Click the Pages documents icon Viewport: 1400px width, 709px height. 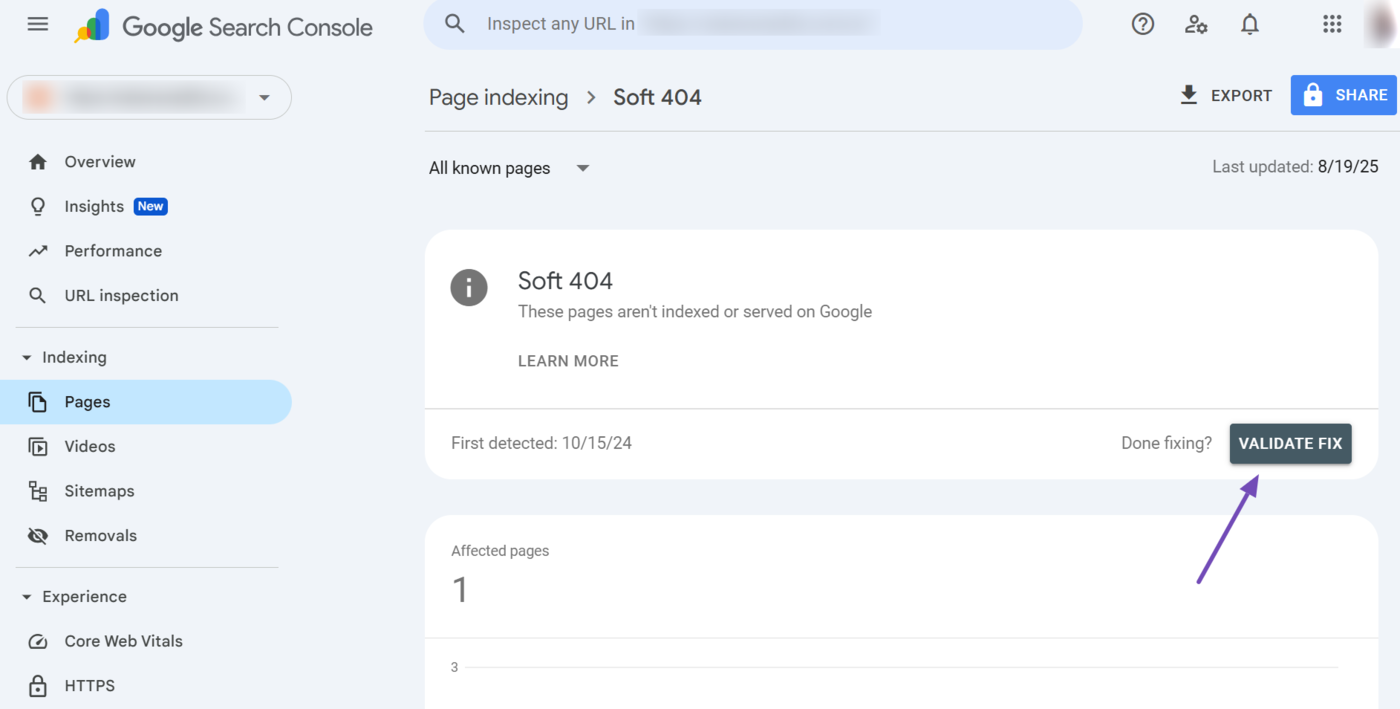click(38, 402)
